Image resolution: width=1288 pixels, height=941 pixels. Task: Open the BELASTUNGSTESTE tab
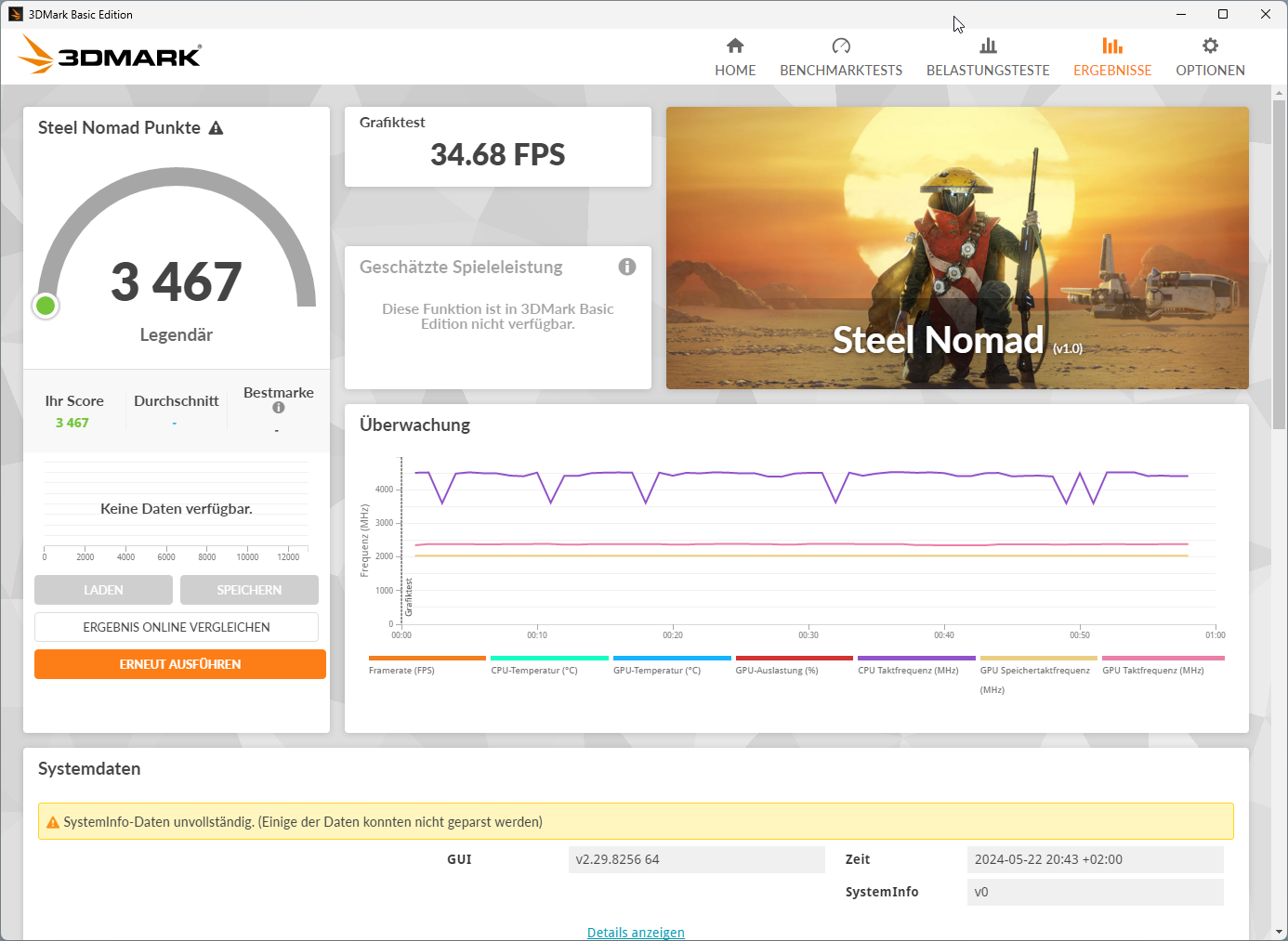tap(988, 57)
